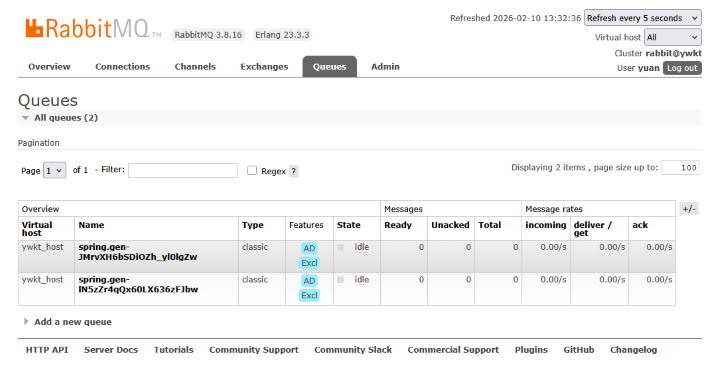Expand the Add a new queue section
This screenshot has width=720, height=378.
pos(68,322)
